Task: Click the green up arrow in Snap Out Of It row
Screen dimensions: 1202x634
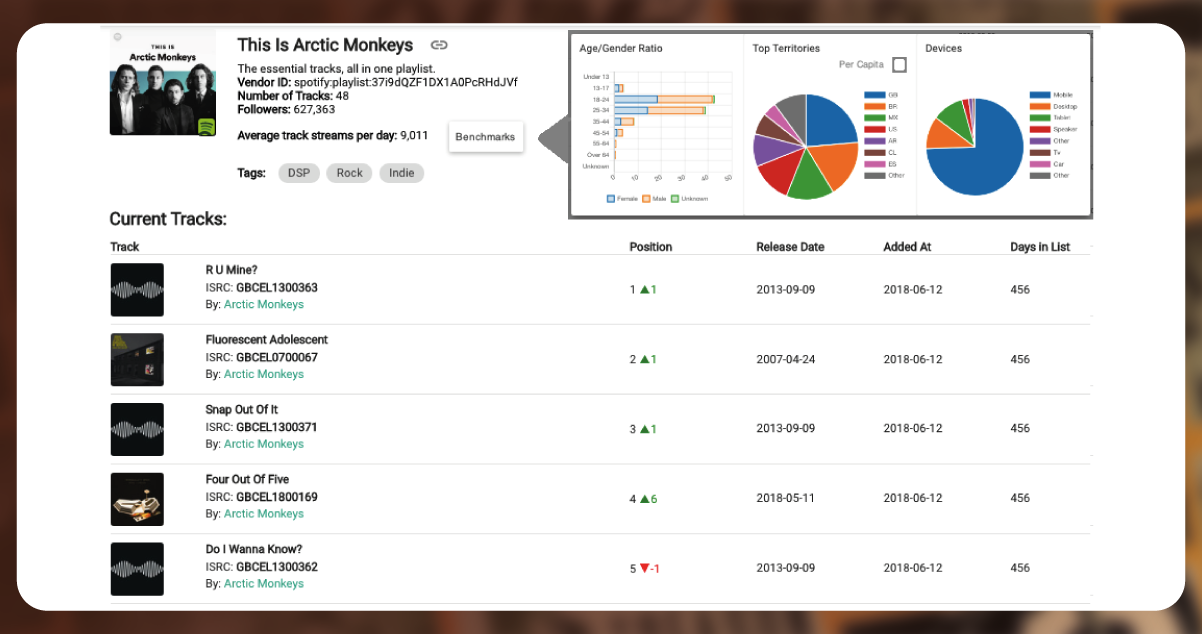Action: 645,429
